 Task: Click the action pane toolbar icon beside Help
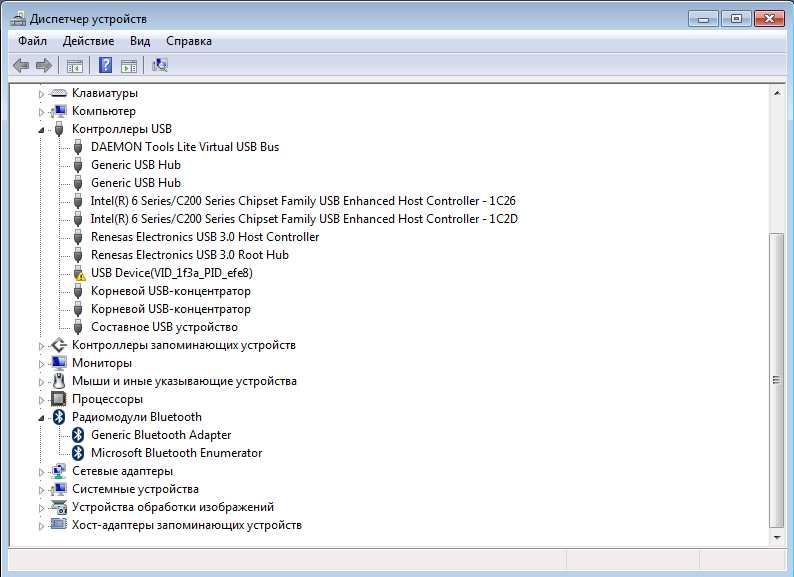point(129,66)
